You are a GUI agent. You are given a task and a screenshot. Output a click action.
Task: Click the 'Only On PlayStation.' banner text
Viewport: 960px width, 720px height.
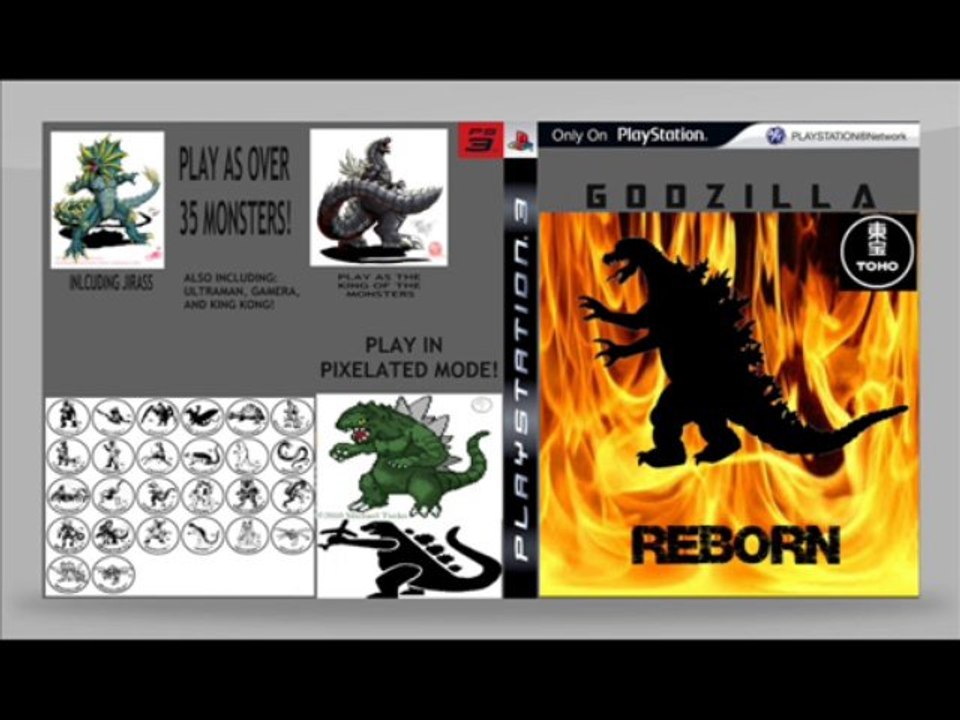point(628,135)
